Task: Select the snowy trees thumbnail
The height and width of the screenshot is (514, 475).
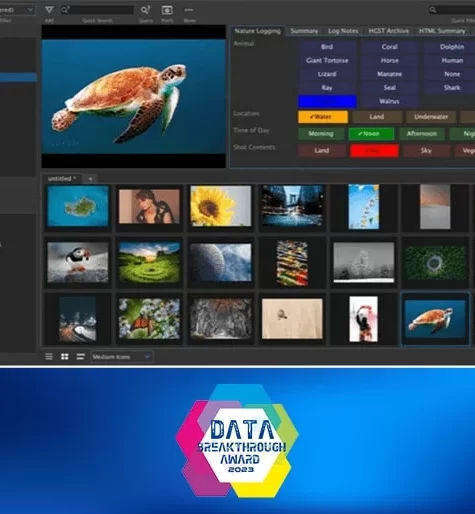Action: pos(364,263)
